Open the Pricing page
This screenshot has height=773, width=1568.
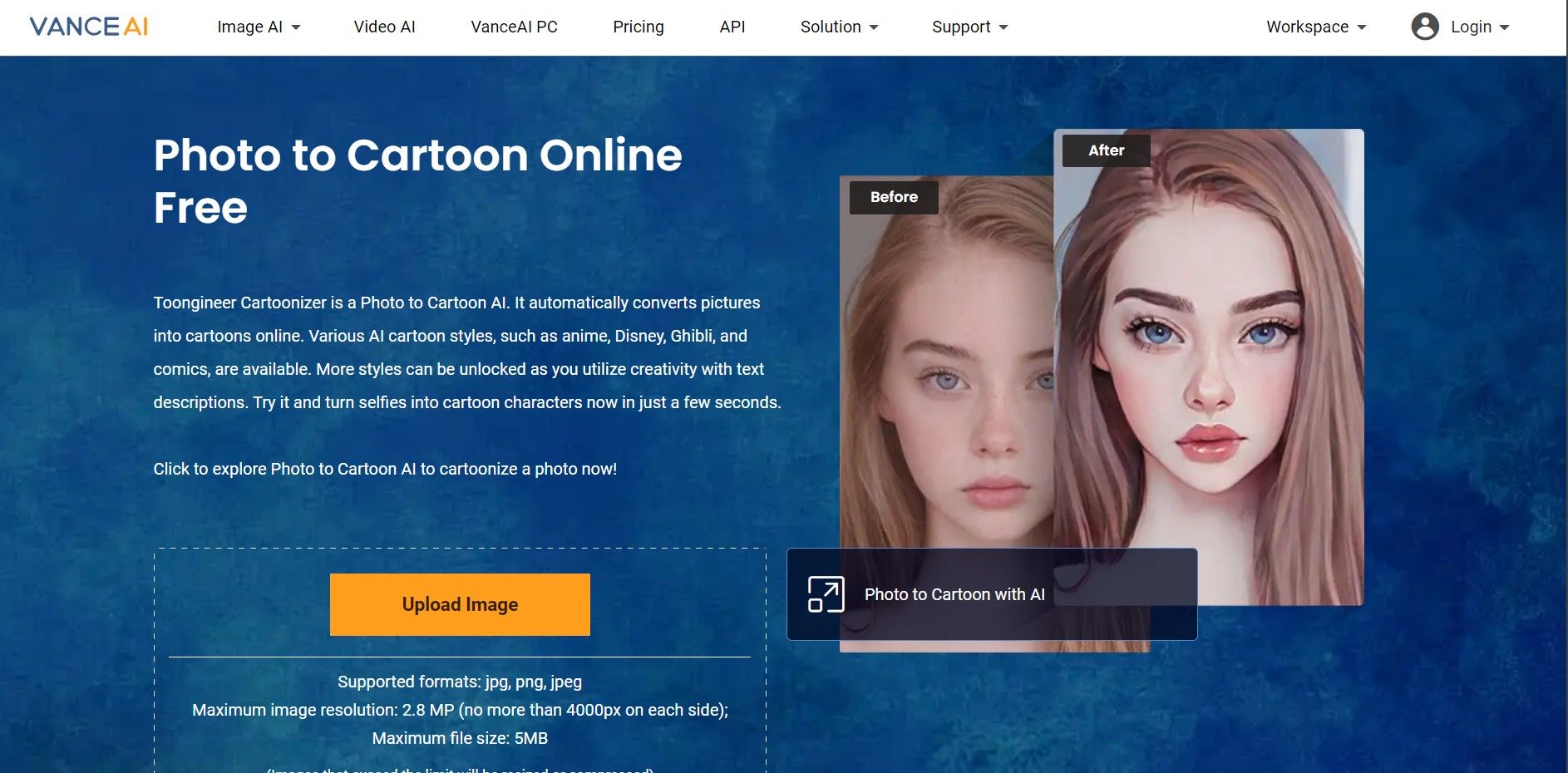coord(639,27)
